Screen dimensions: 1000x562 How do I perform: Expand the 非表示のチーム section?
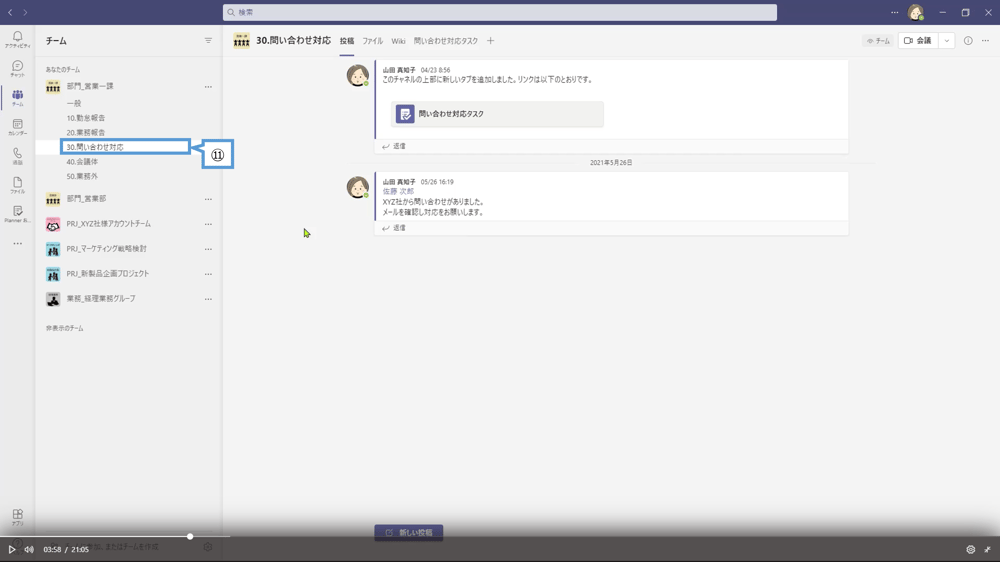(x=64, y=328)
